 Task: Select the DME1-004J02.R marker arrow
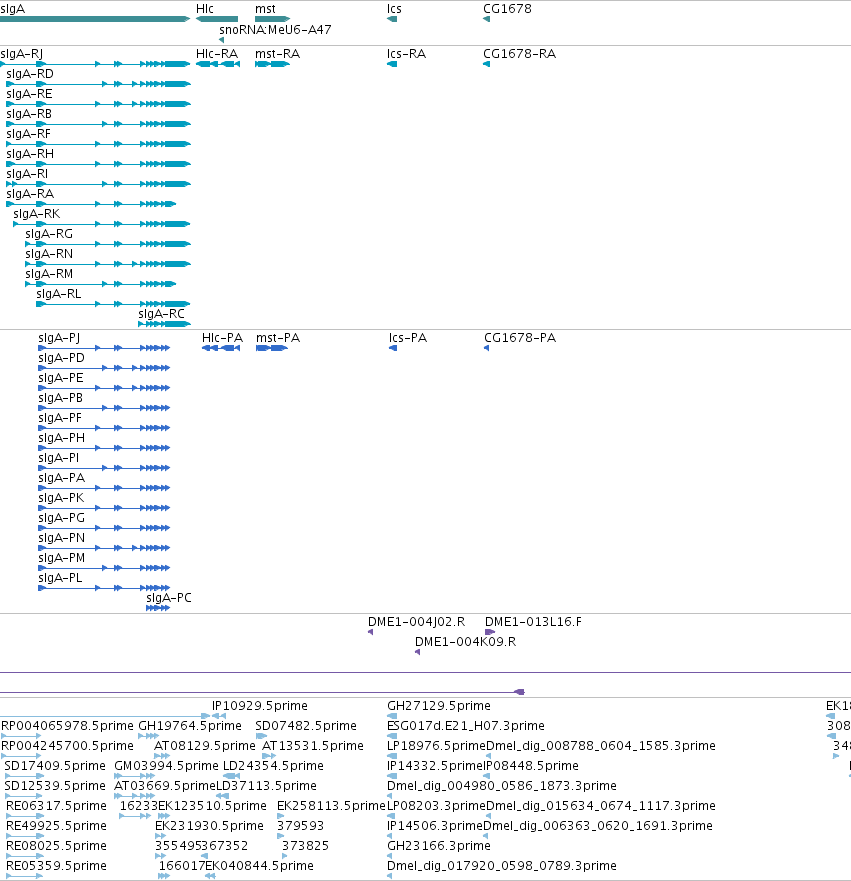[x=371, y=632]
